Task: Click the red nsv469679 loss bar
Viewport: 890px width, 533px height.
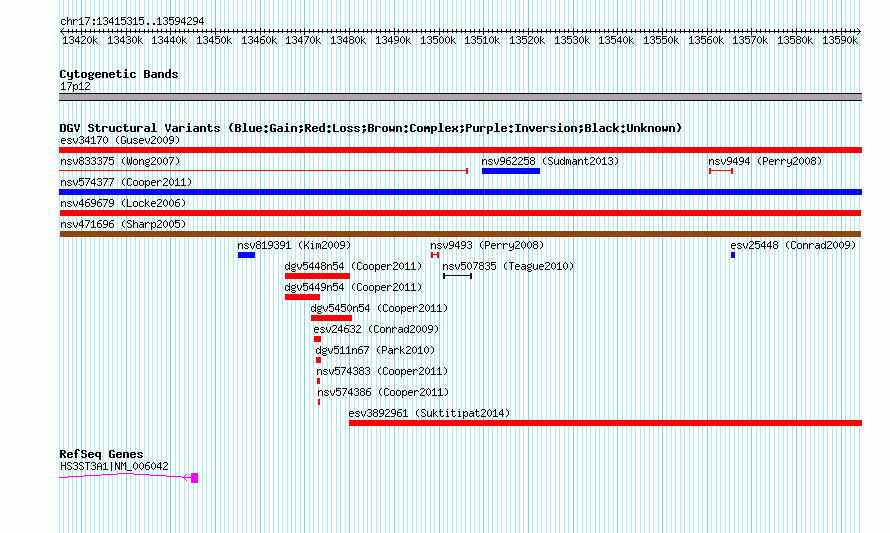Action: tap(460, 213)
